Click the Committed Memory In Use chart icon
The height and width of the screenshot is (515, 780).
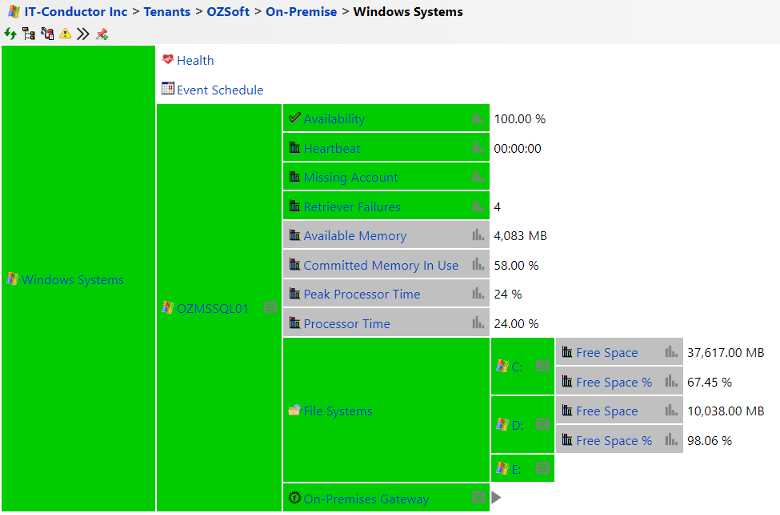pos(478,265)
